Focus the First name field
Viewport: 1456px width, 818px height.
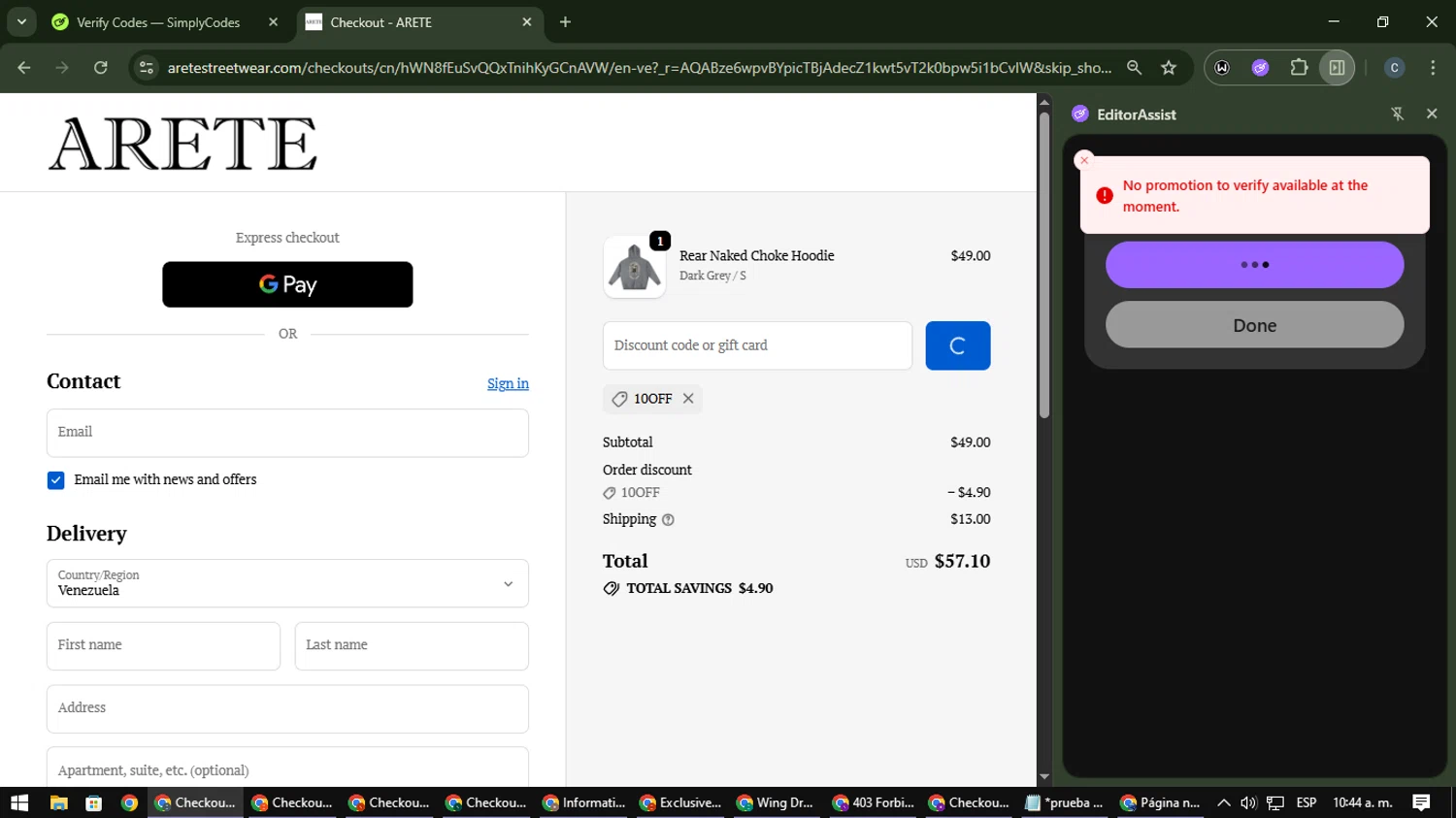click(163, 646)
